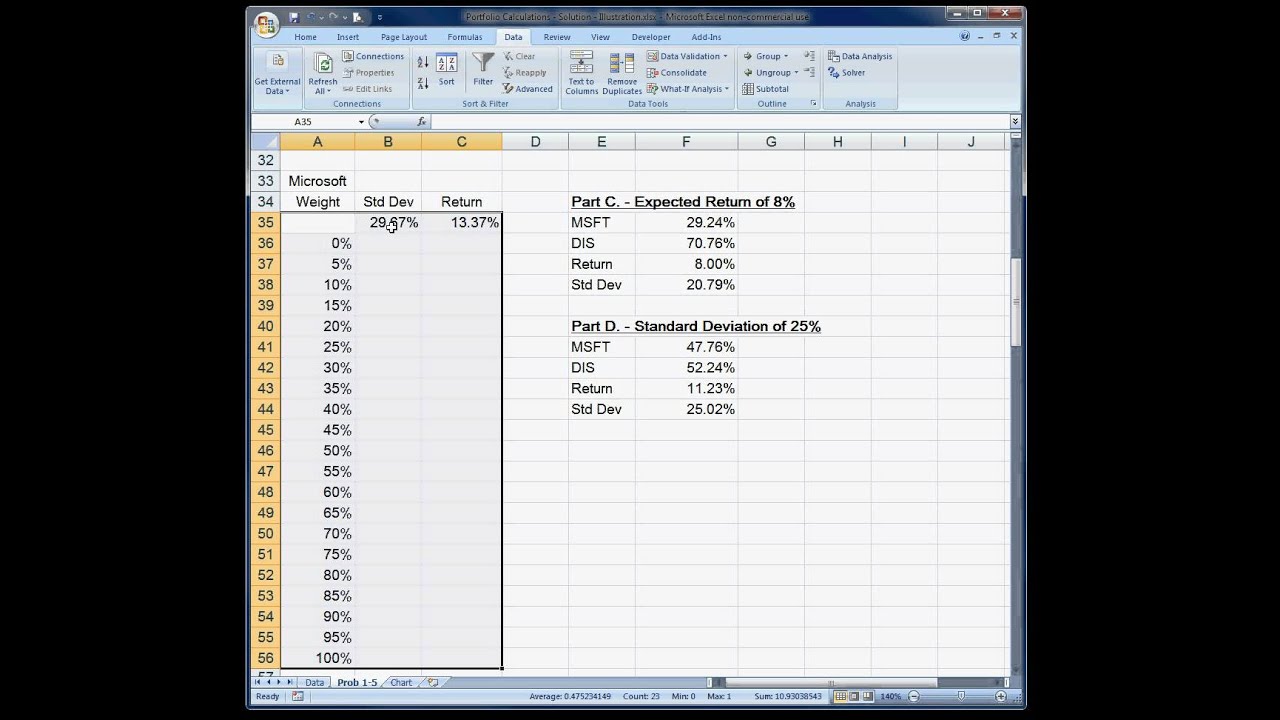Click the Sort Z to A icon
Screen dimensions: 1280x720
tap(423, 83)
